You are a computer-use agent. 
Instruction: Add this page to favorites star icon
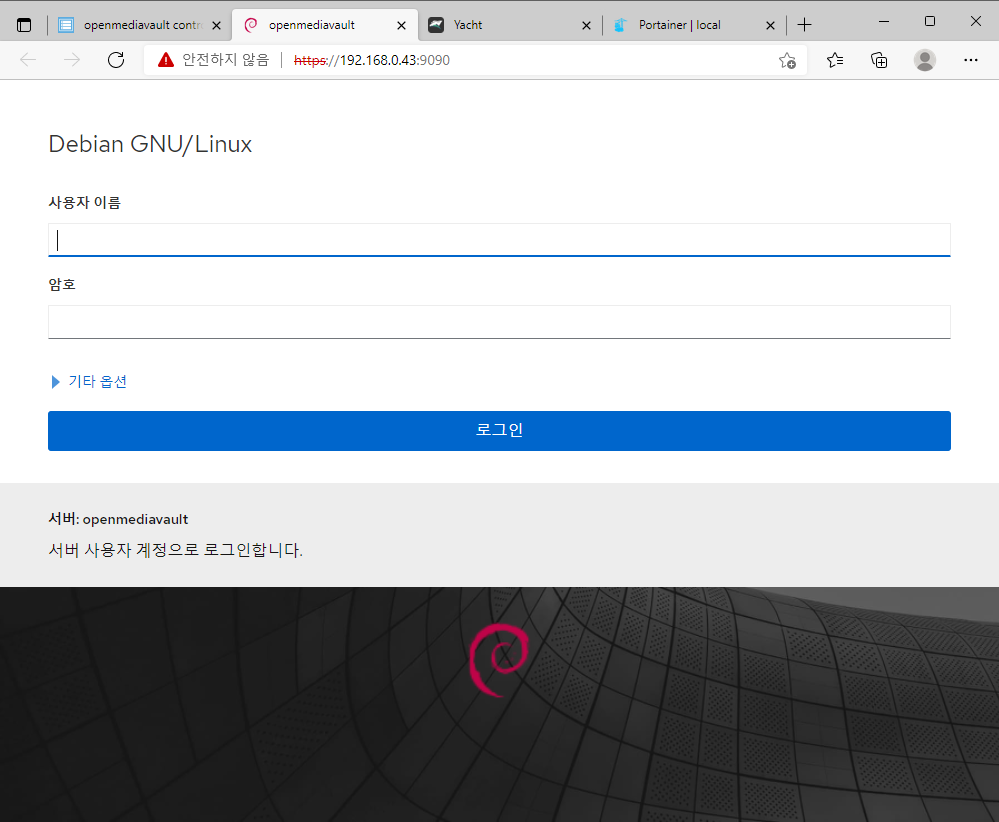[x=787, y=61]
